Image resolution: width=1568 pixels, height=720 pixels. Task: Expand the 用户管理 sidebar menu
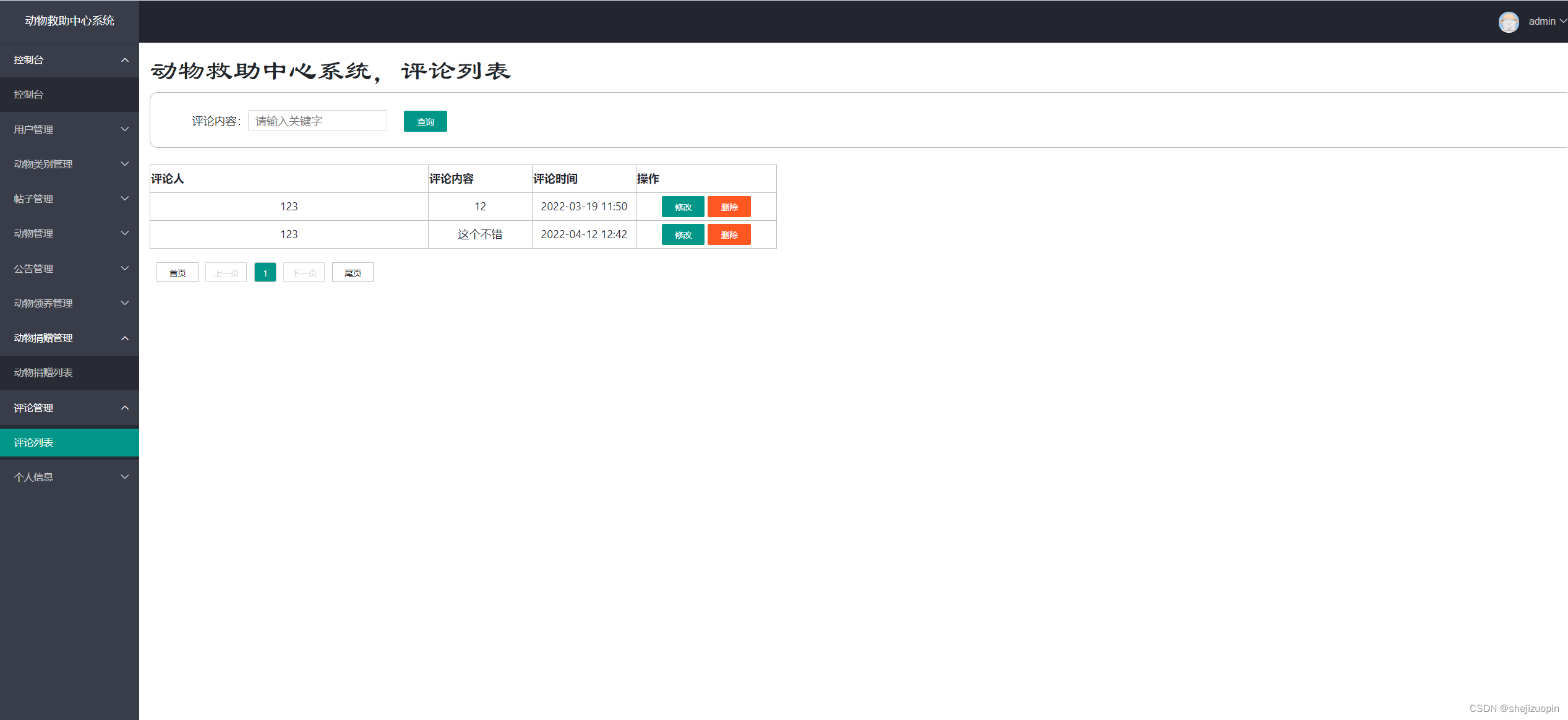69,129
